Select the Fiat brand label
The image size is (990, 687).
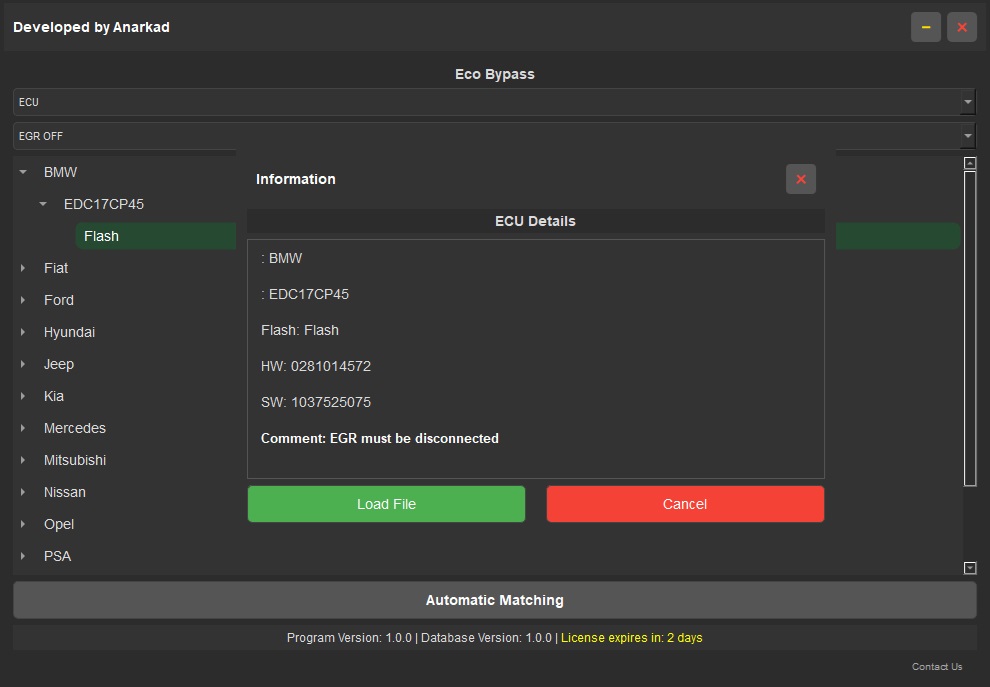coord(56,268)
